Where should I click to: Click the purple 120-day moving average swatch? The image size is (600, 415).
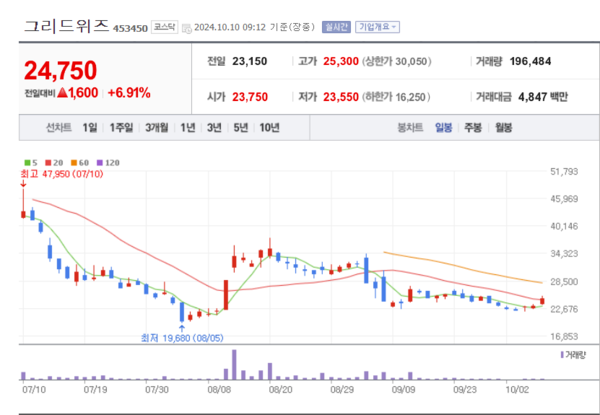click(x=99, y=163)
